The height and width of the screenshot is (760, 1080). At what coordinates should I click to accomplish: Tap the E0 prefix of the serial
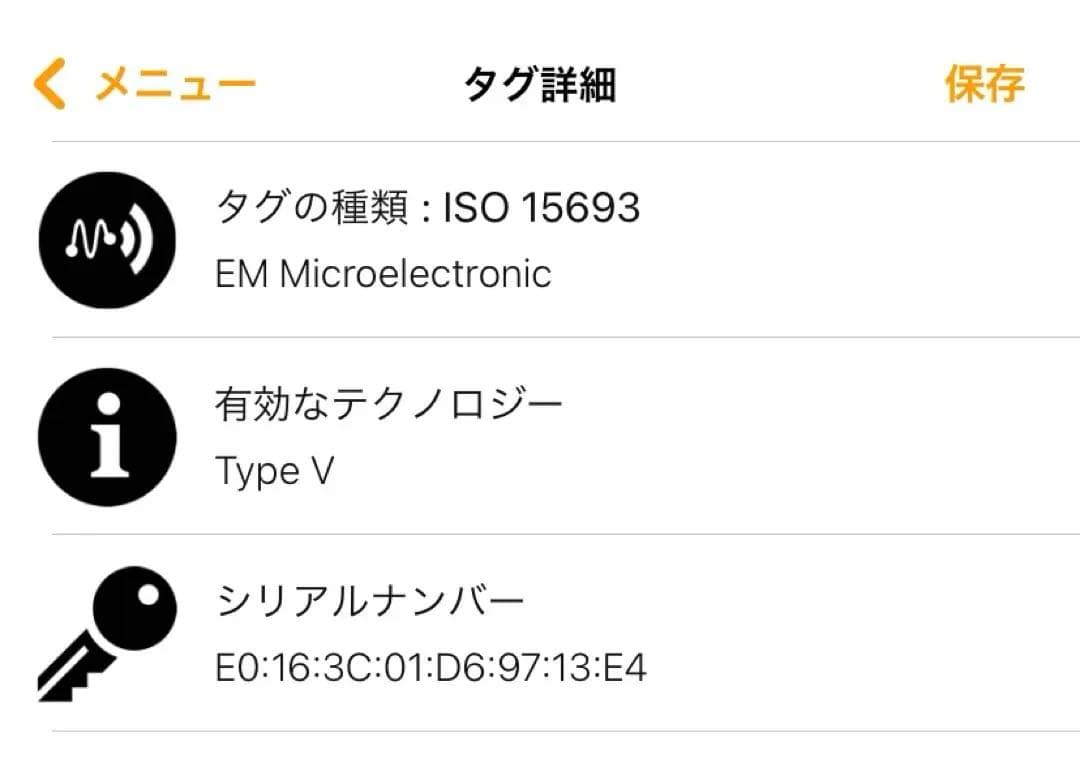(235, 667)
